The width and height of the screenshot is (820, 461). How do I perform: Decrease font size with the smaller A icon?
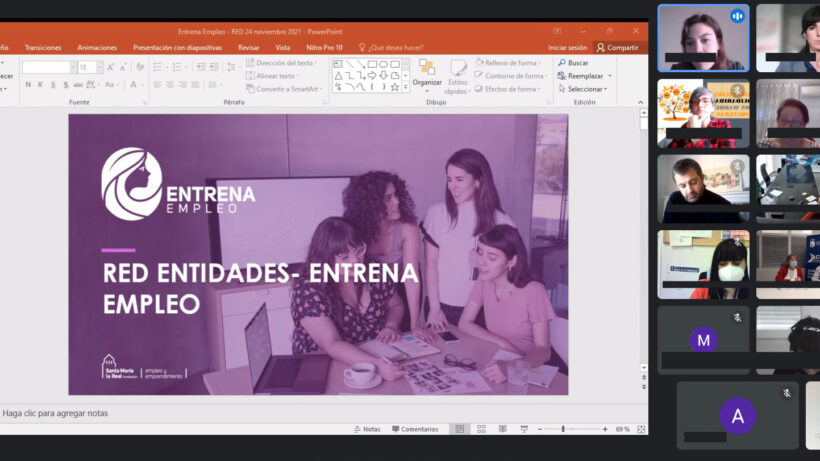tap(123, 67)
